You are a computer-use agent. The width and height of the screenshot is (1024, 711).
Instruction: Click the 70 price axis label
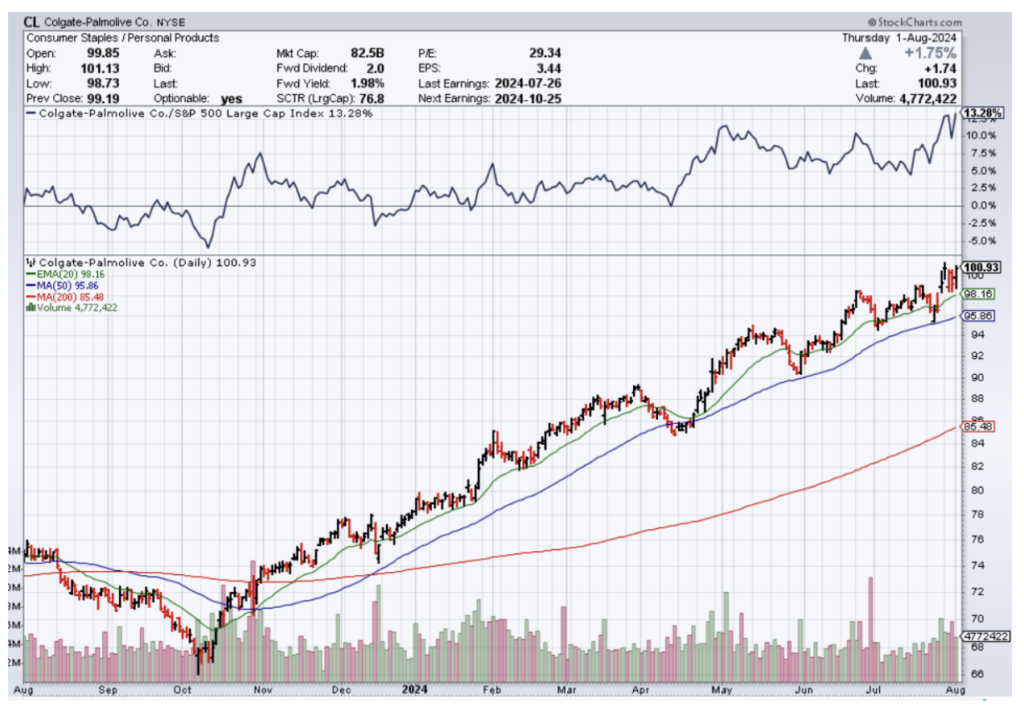(978, 618)
